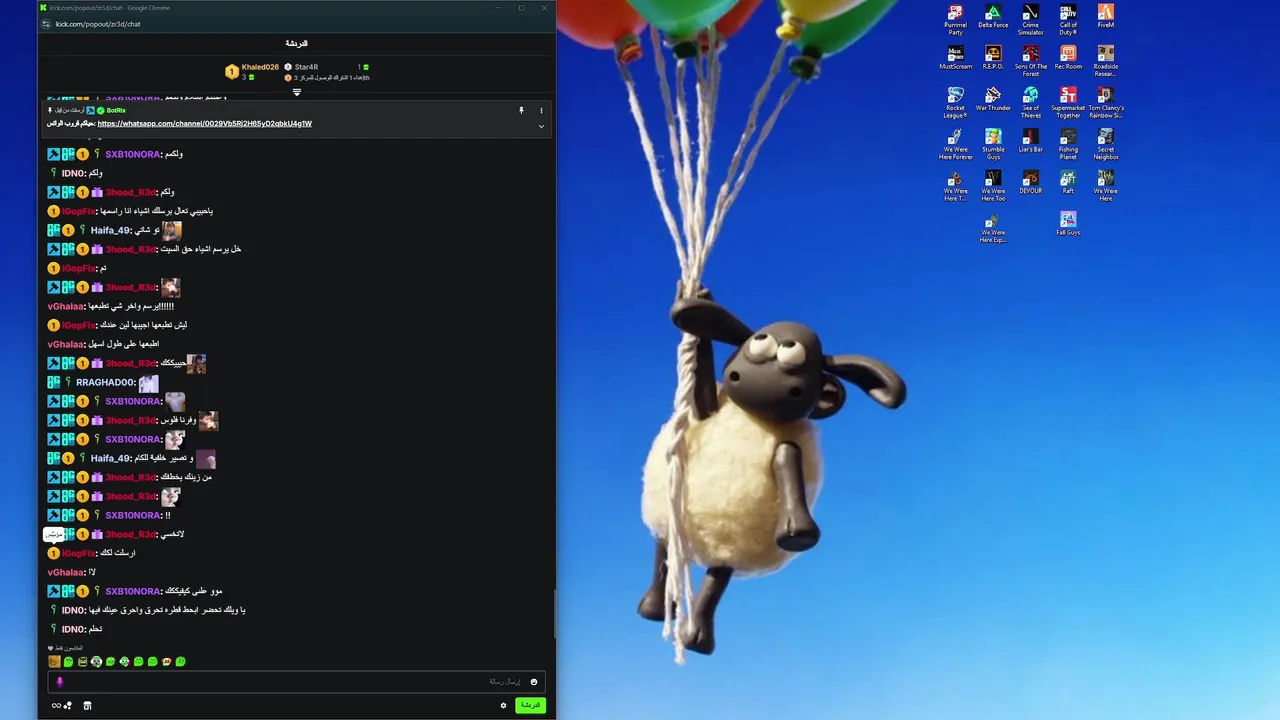Screen dimensions: 1280x720
Task: Click username RRAGHAD00 in chat
Action: click(105, 382)
